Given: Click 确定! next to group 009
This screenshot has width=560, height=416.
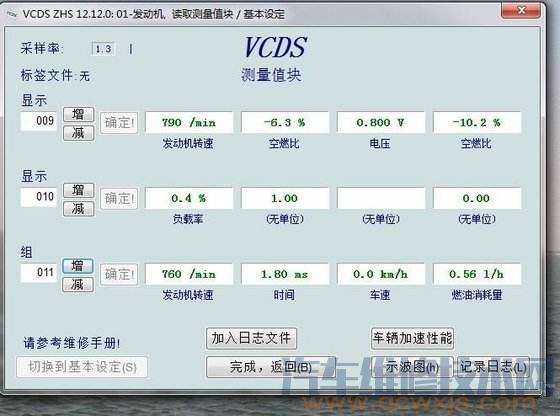Looking at the screenshot, I should 119,123.
